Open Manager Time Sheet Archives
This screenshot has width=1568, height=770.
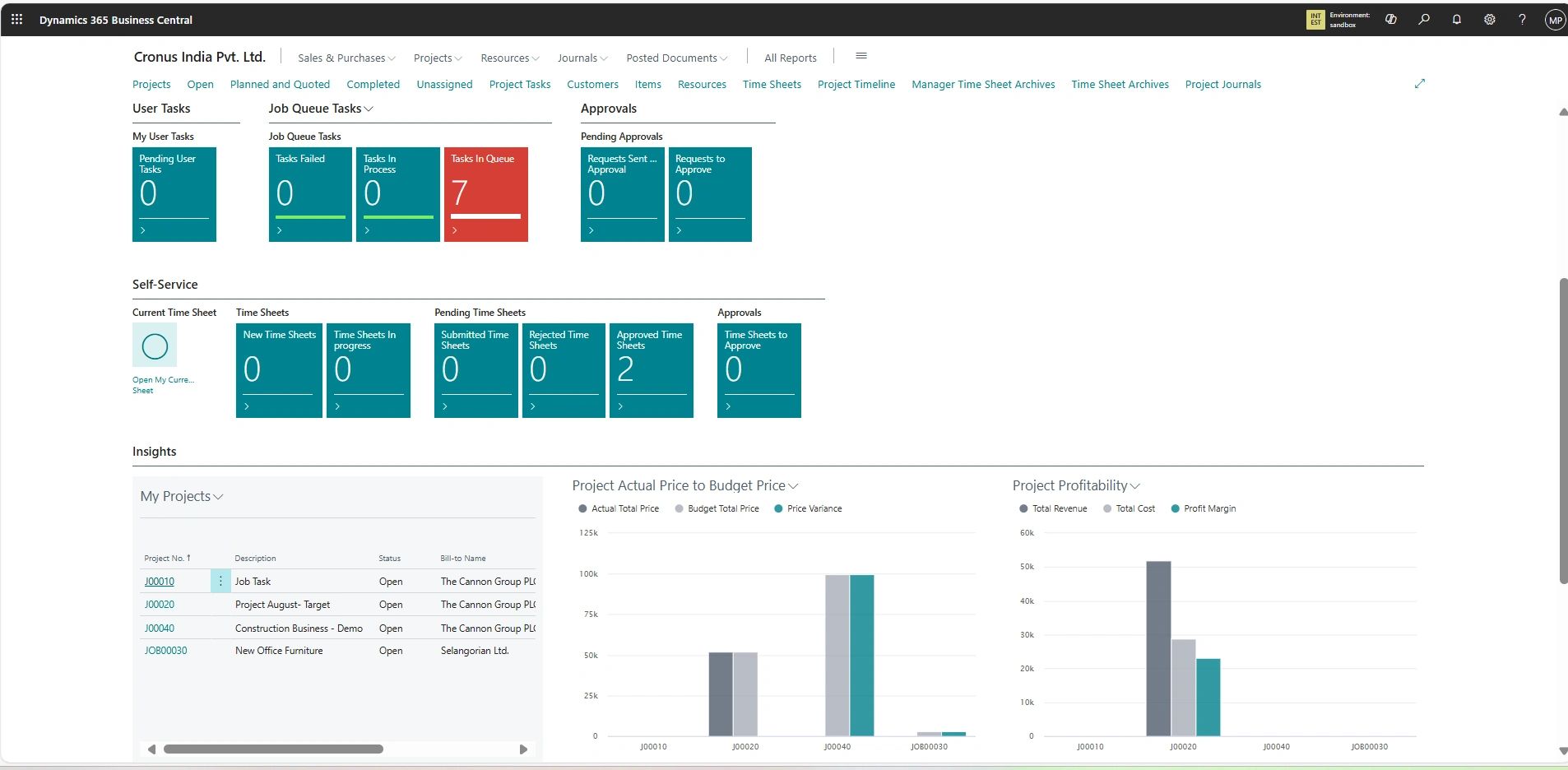point(983,84)
